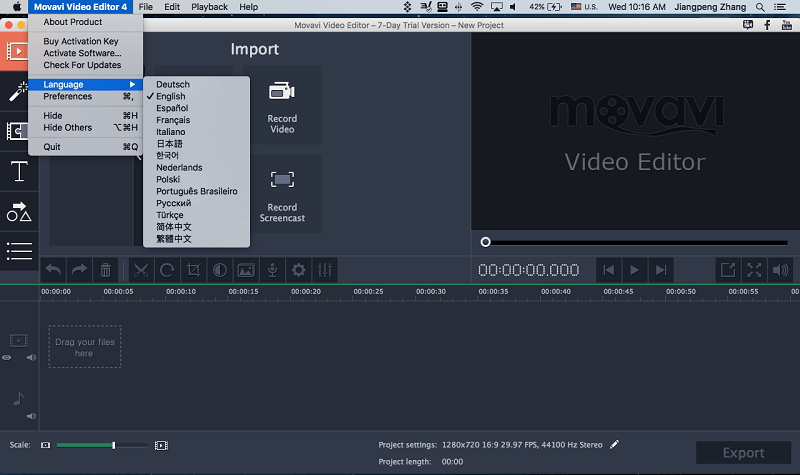
Task: Open the File menu
Action: click(x=145, y=7)
